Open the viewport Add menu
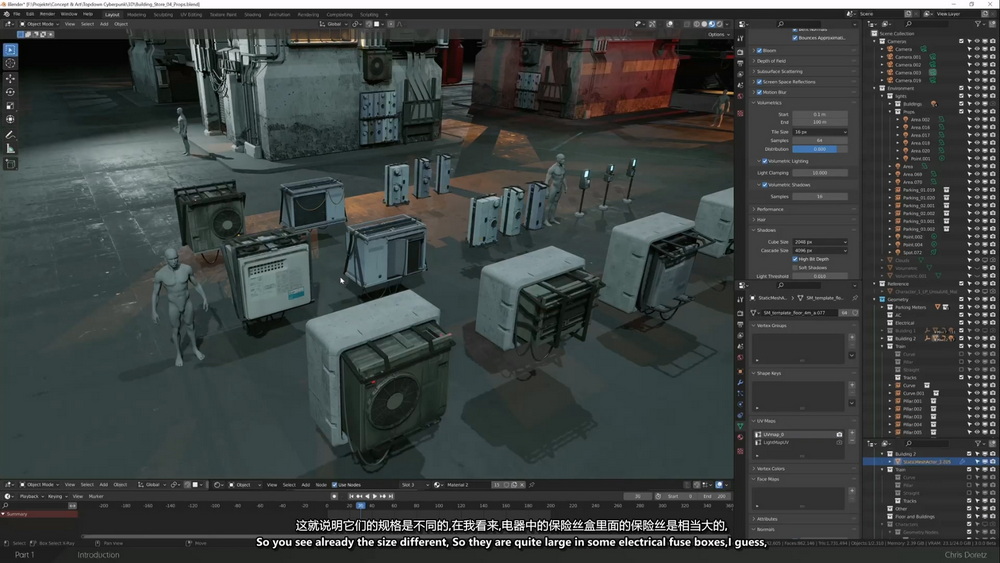Image resolution: width=1000 pixels, height=563 pixels. click(104, 24)
